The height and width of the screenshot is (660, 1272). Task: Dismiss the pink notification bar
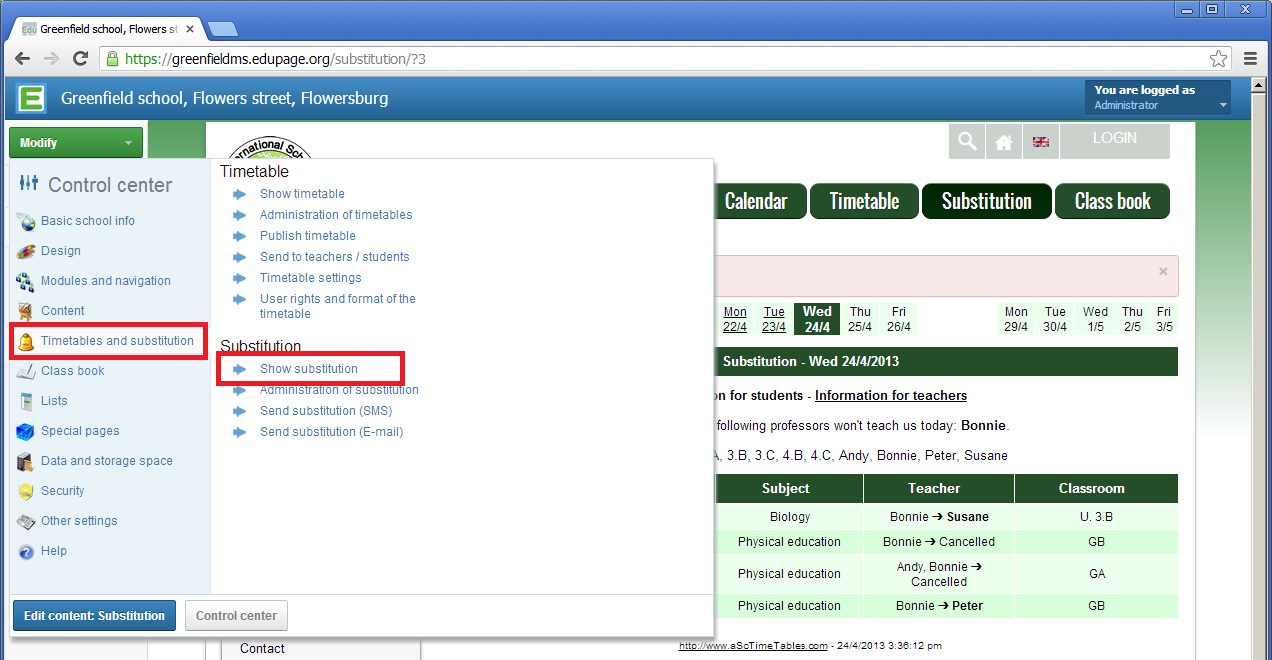pos(1162,271)
